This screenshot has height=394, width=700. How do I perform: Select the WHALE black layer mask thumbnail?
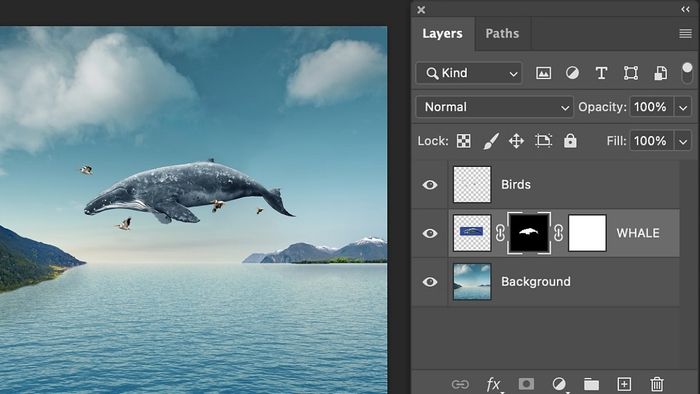(x=529, y=233)
